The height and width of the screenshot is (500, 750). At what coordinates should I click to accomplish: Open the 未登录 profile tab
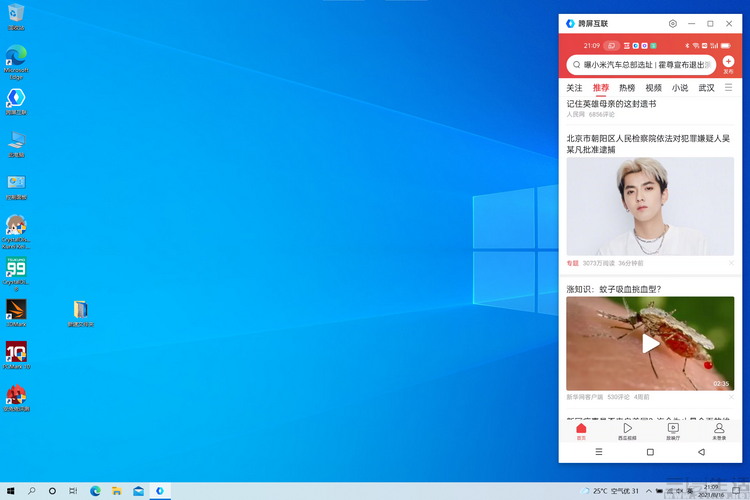(x=719, y=431)
